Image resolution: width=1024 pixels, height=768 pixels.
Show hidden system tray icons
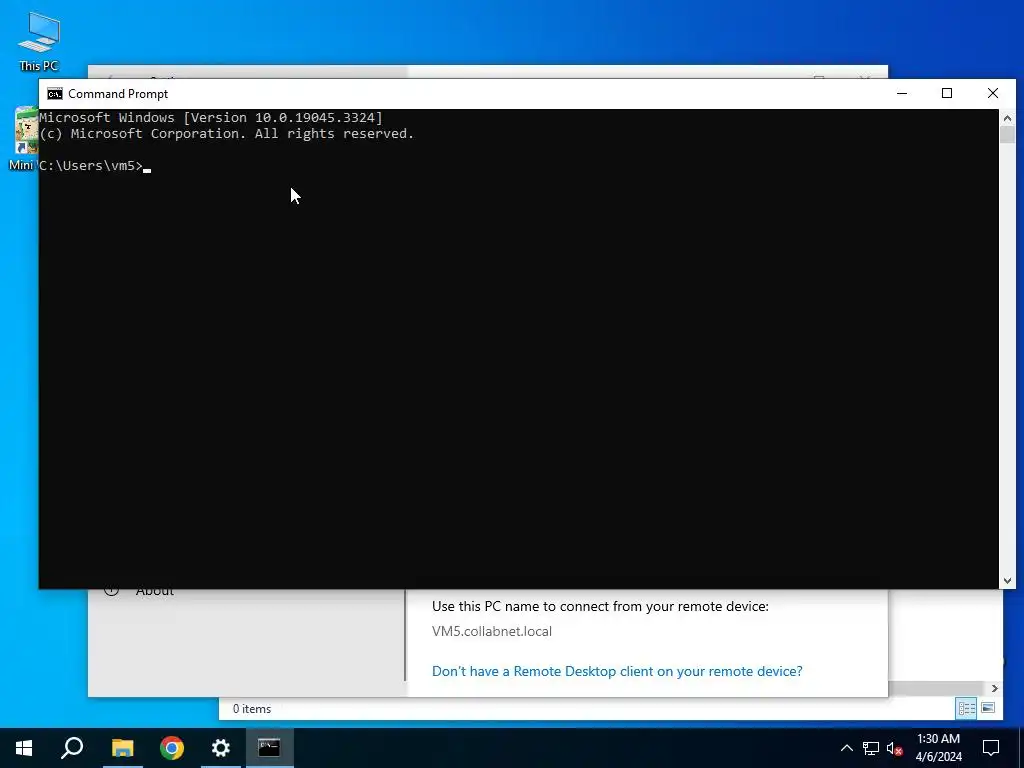click(x=846, y=748)
